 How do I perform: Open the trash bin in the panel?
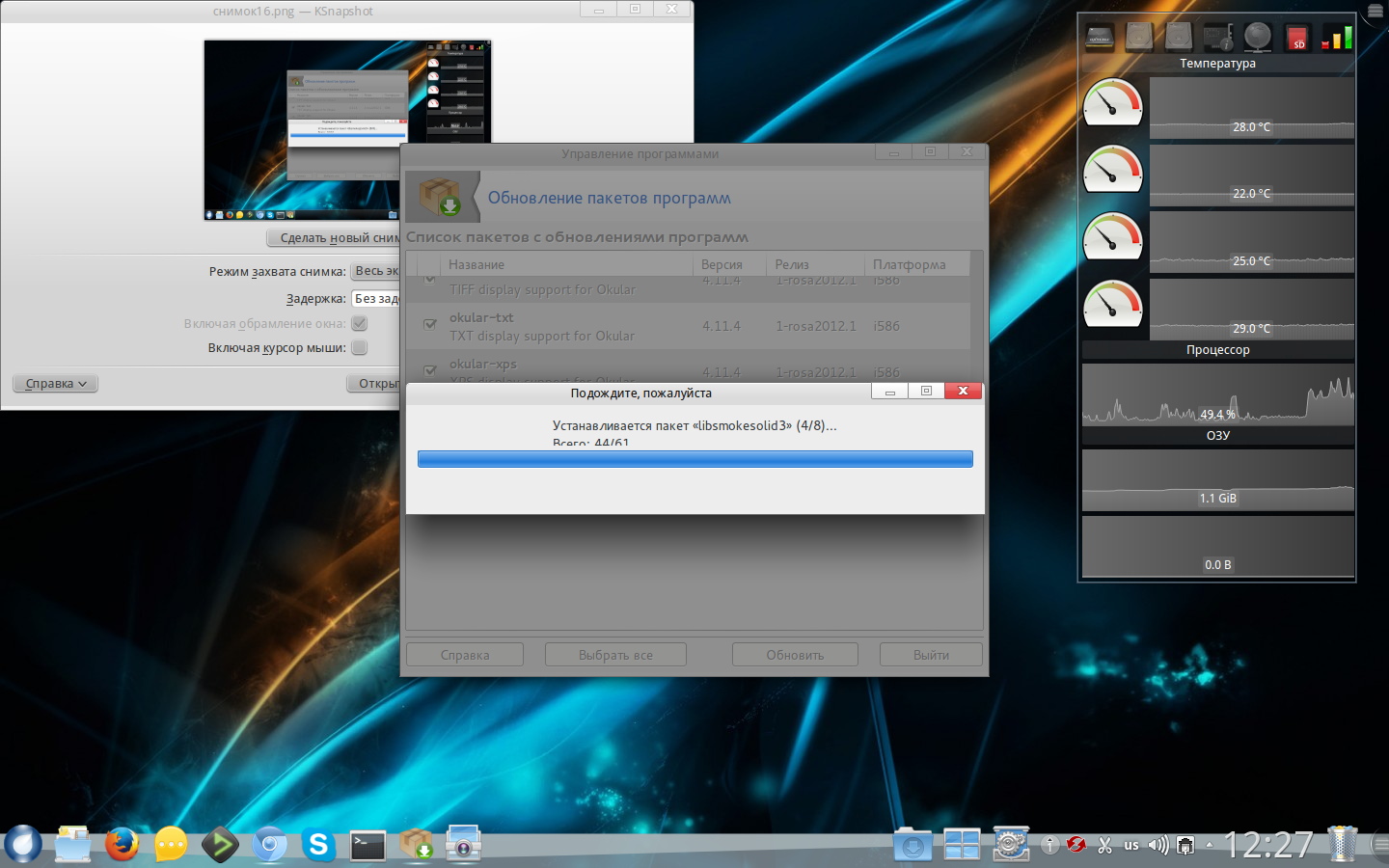pos(1342,844)
